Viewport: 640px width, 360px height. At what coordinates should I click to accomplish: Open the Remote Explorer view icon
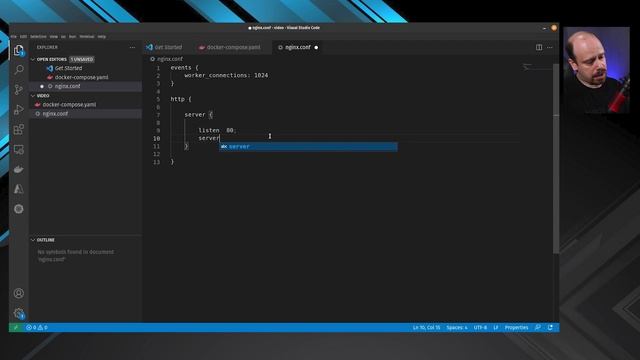[x=19, y=149]
